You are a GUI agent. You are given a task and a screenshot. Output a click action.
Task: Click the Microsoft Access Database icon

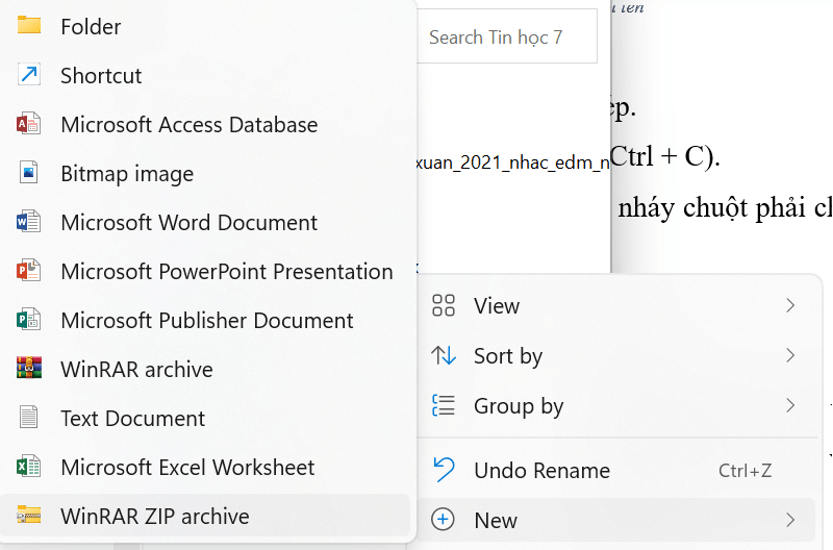29,124
